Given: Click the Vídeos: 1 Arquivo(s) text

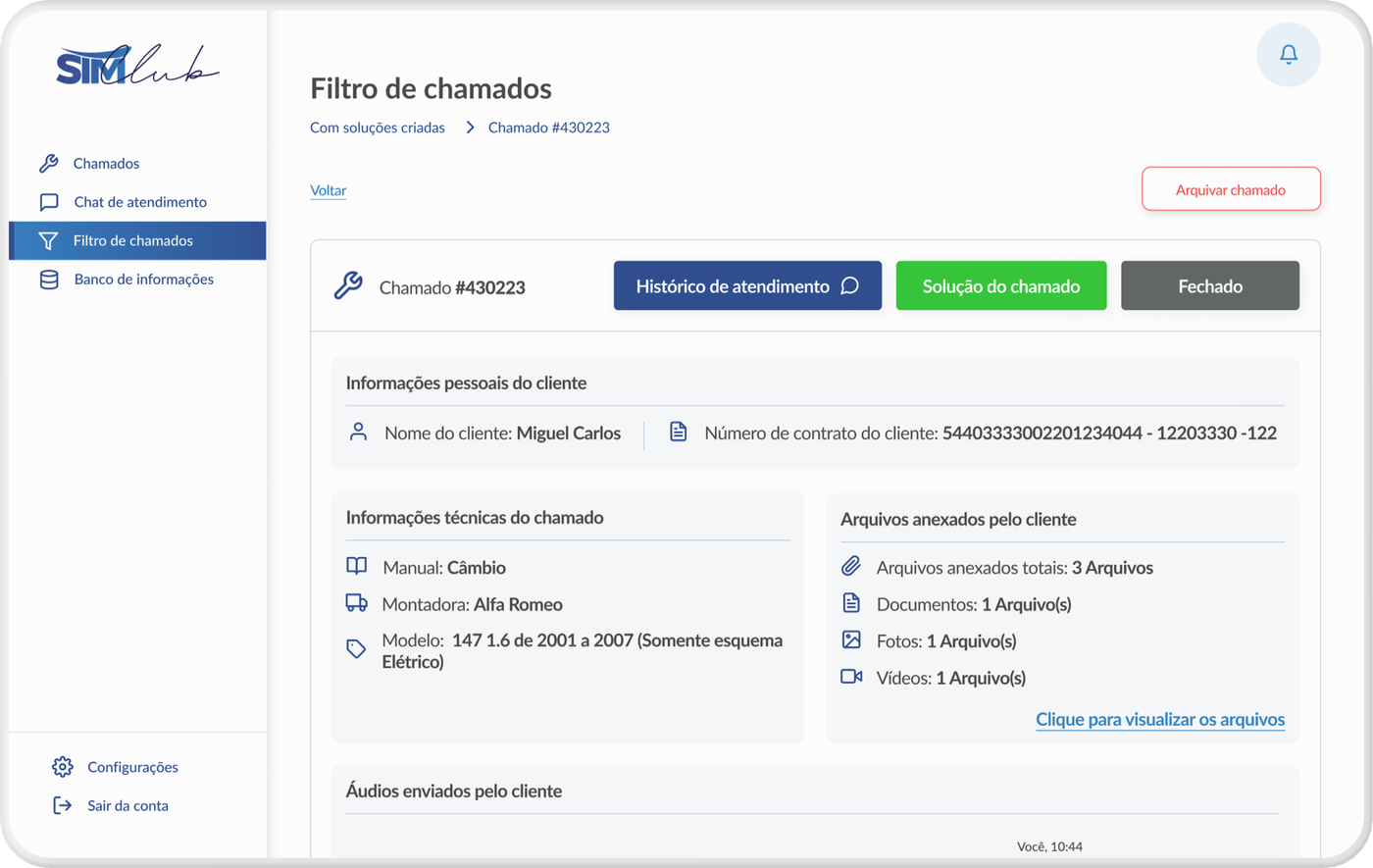Looking at the screenshot, I should [x=951, y=678].
